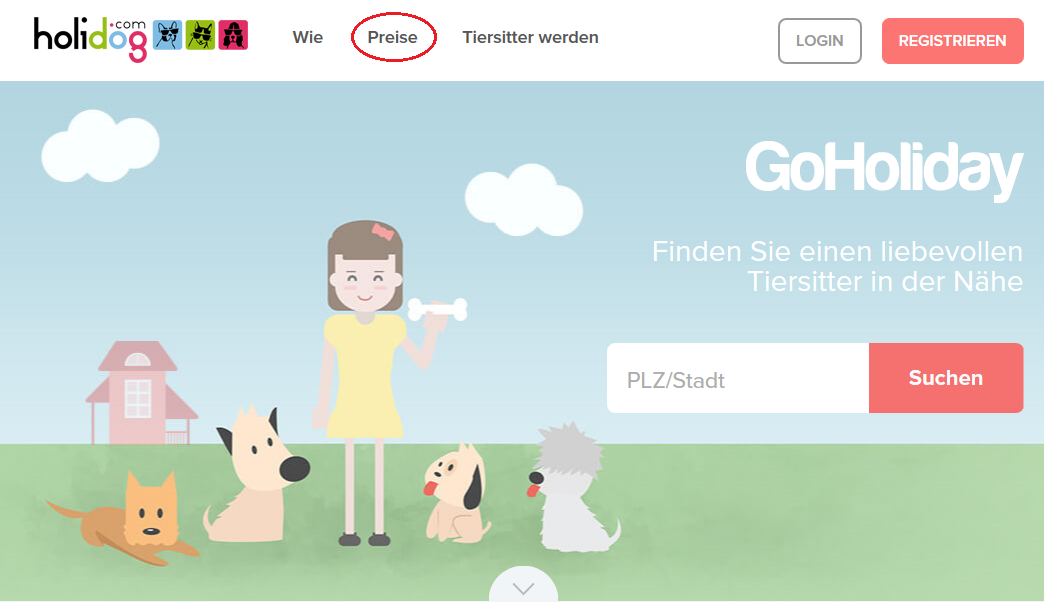Click the cream dog with black nose
The image size is (1044, 602).
[256, 474]
